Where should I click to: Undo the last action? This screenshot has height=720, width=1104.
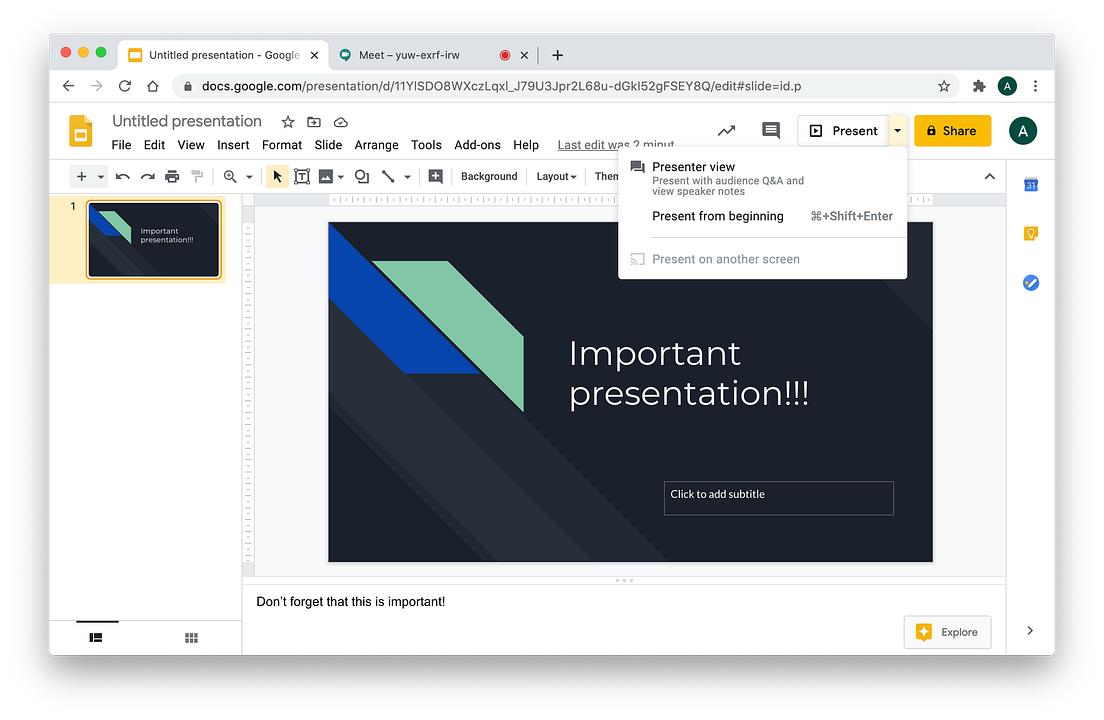121,176
